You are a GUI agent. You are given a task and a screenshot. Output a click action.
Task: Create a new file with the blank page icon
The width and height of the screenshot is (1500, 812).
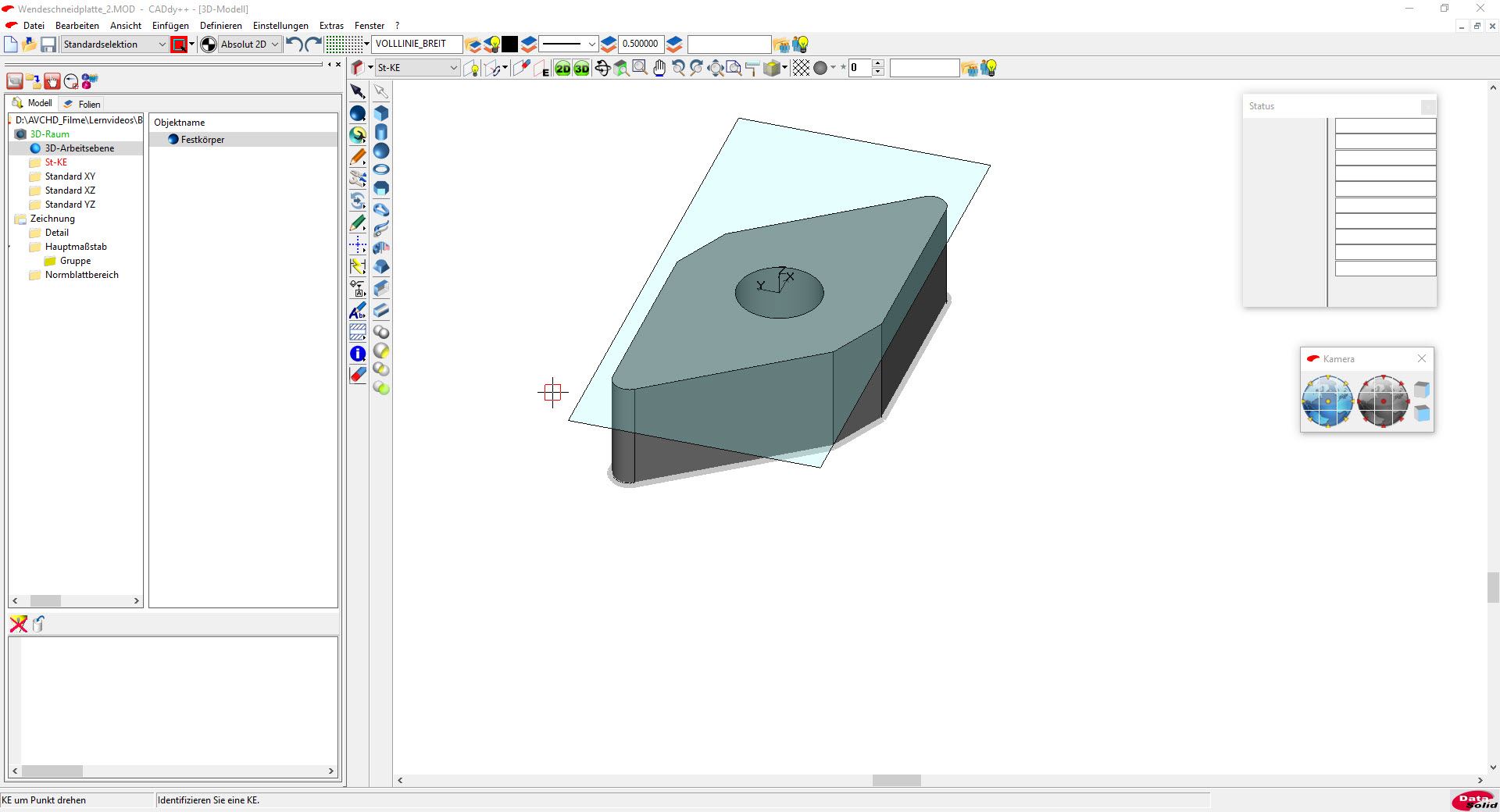point(11,45)
